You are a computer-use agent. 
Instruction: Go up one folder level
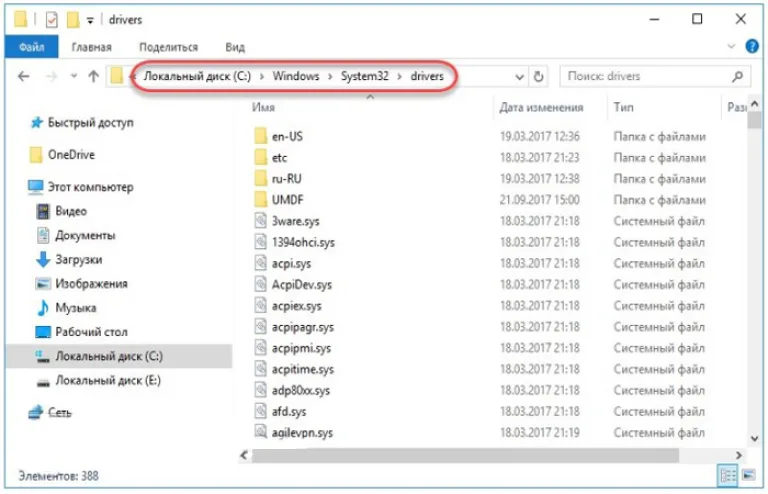94,76
